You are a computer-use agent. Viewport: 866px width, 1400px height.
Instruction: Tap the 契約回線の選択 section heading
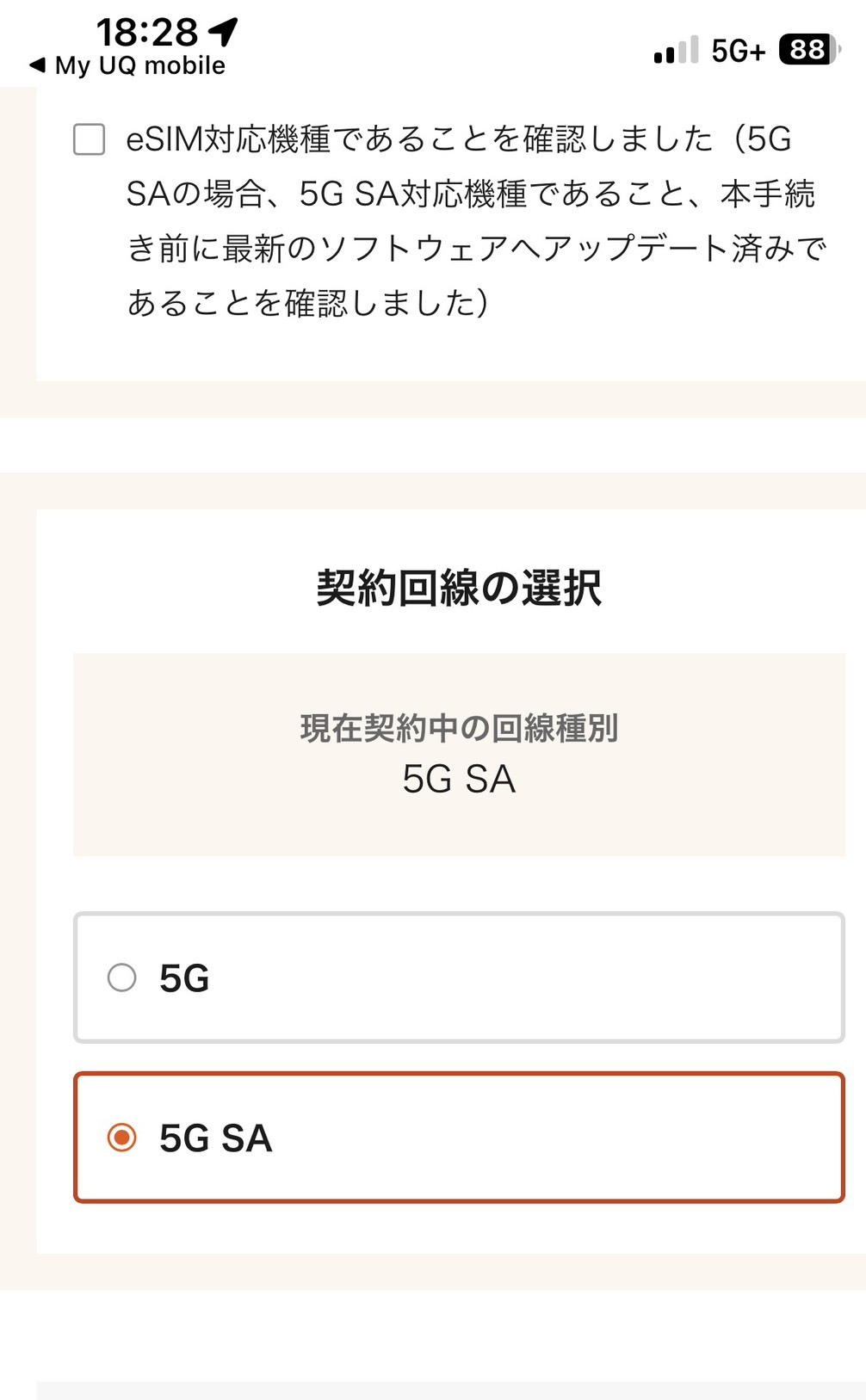pos(459,589)
